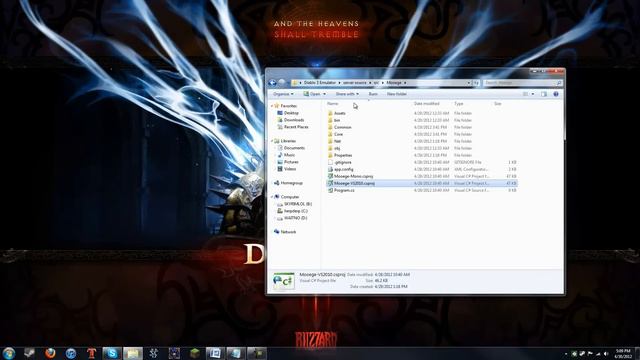Open the taskbar clock and date
The image size is (640, 360).
point(623,353)
